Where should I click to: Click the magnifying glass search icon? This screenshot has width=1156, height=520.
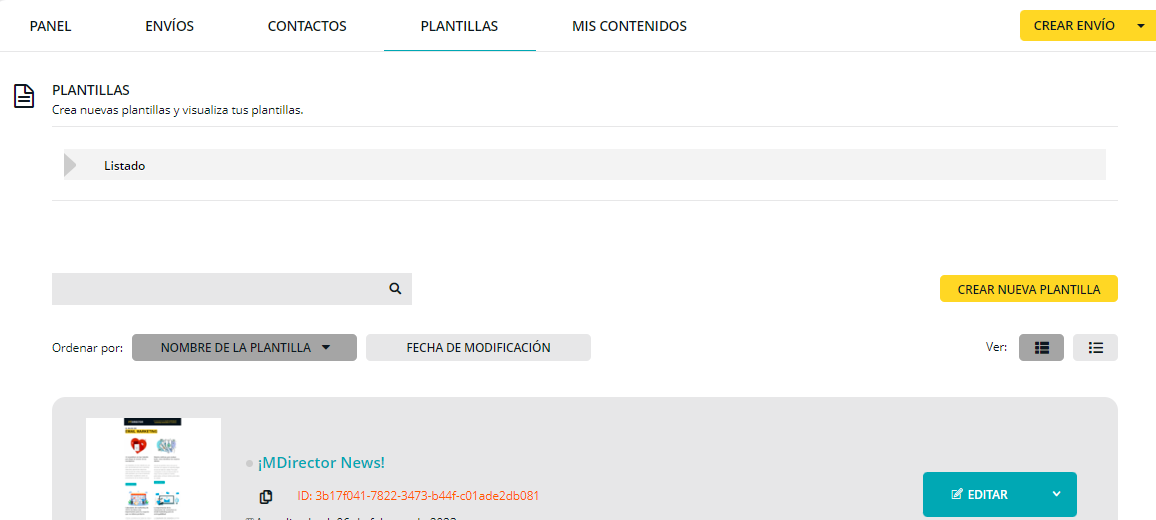pyautogui.click(x=395, y=289)
